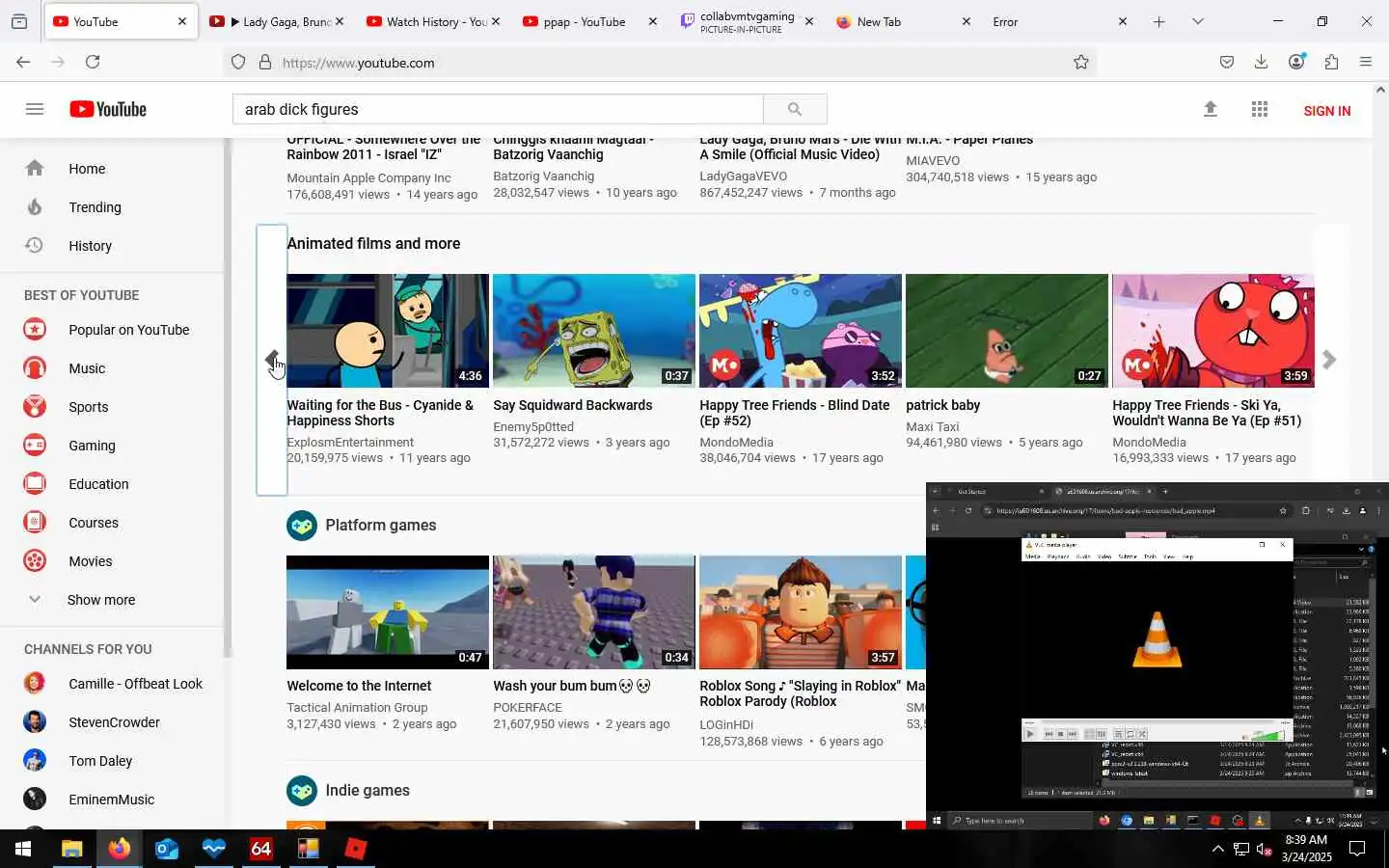The width and height of the screenshot is (1389, 868).
Task: Click the Sports icon in the sidebar
Action: [35, 407]
